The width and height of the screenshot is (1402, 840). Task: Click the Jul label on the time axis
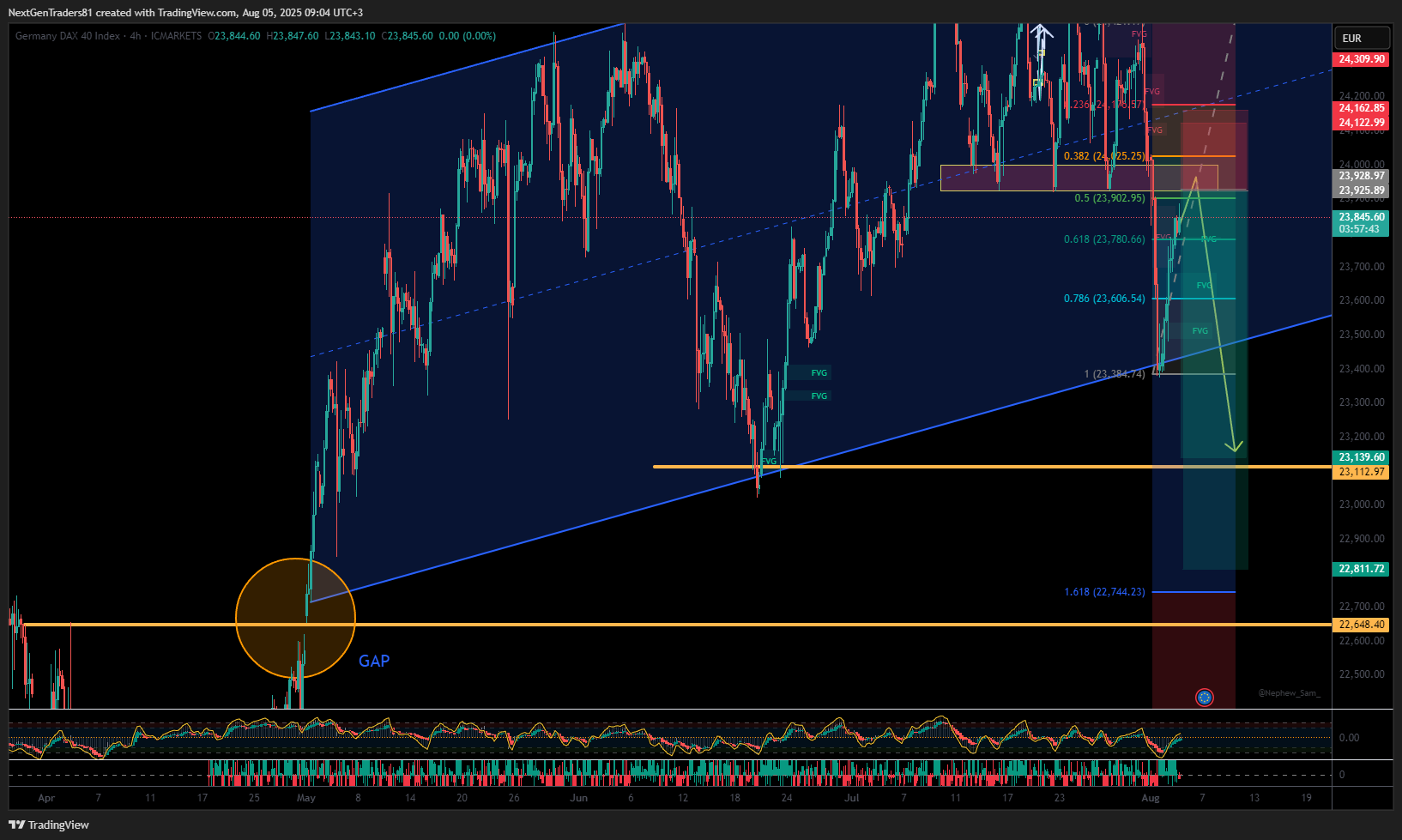pyautogui.click(x=851, y=798)
